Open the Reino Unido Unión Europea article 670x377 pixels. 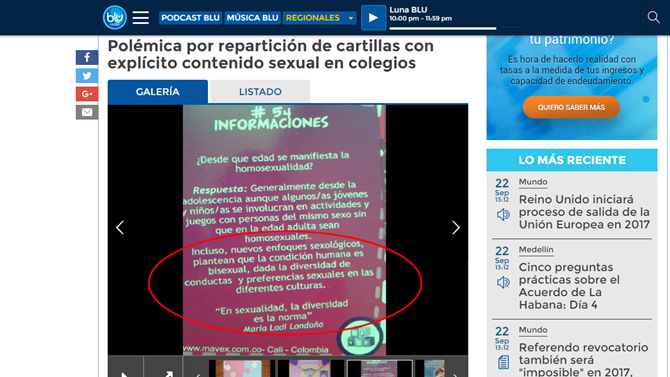pyautogui.click(x=584, y=212)
